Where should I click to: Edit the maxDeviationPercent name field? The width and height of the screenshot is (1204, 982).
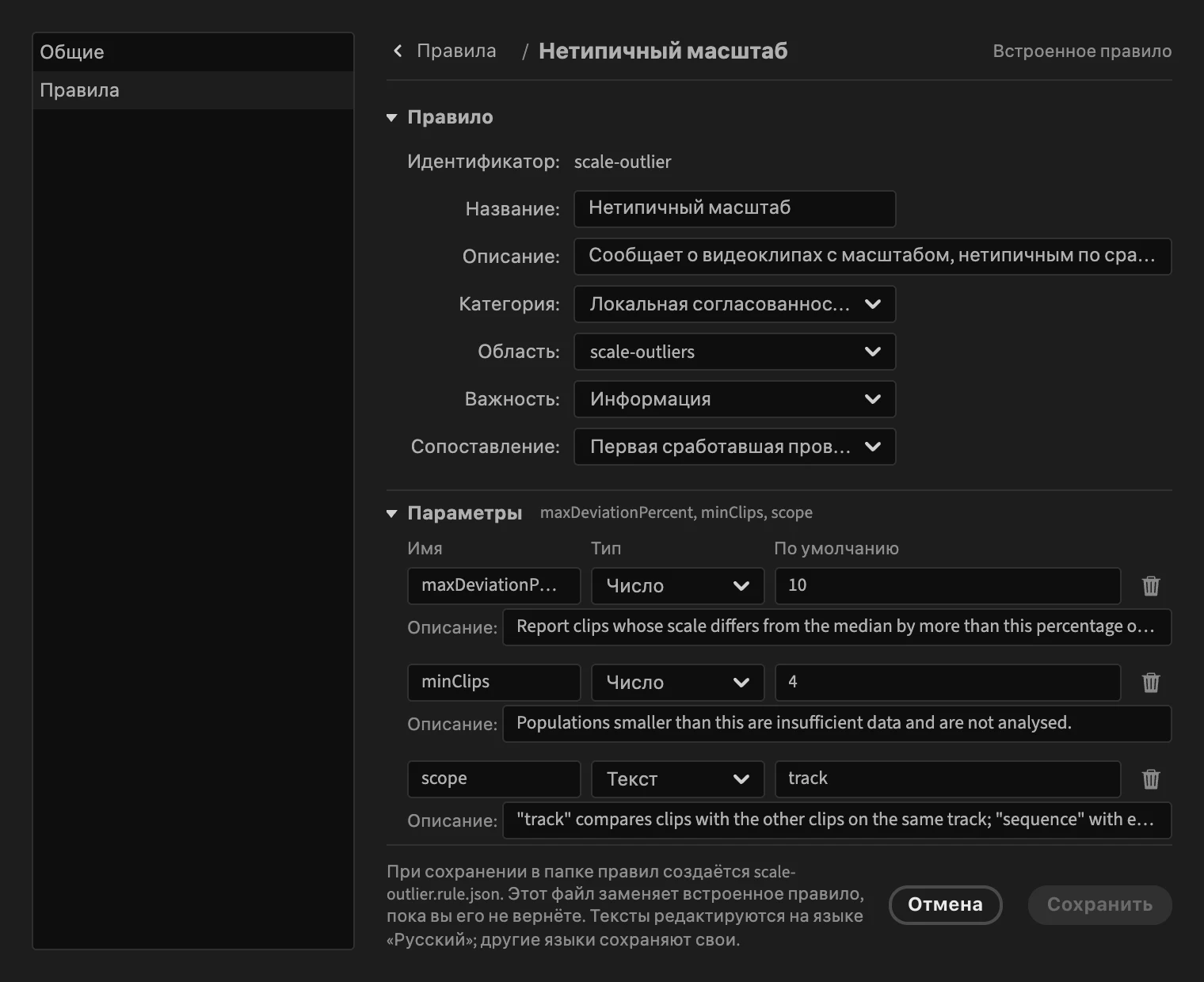(x=494, y=586)
